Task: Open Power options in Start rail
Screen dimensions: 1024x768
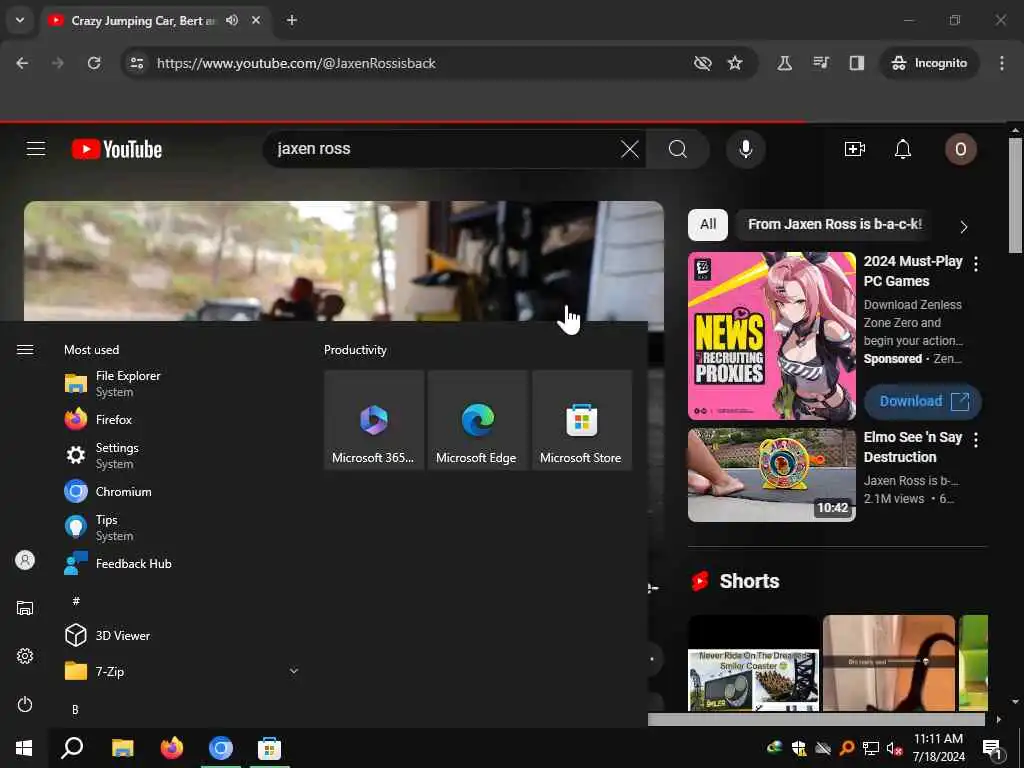Action: point(25,704)
